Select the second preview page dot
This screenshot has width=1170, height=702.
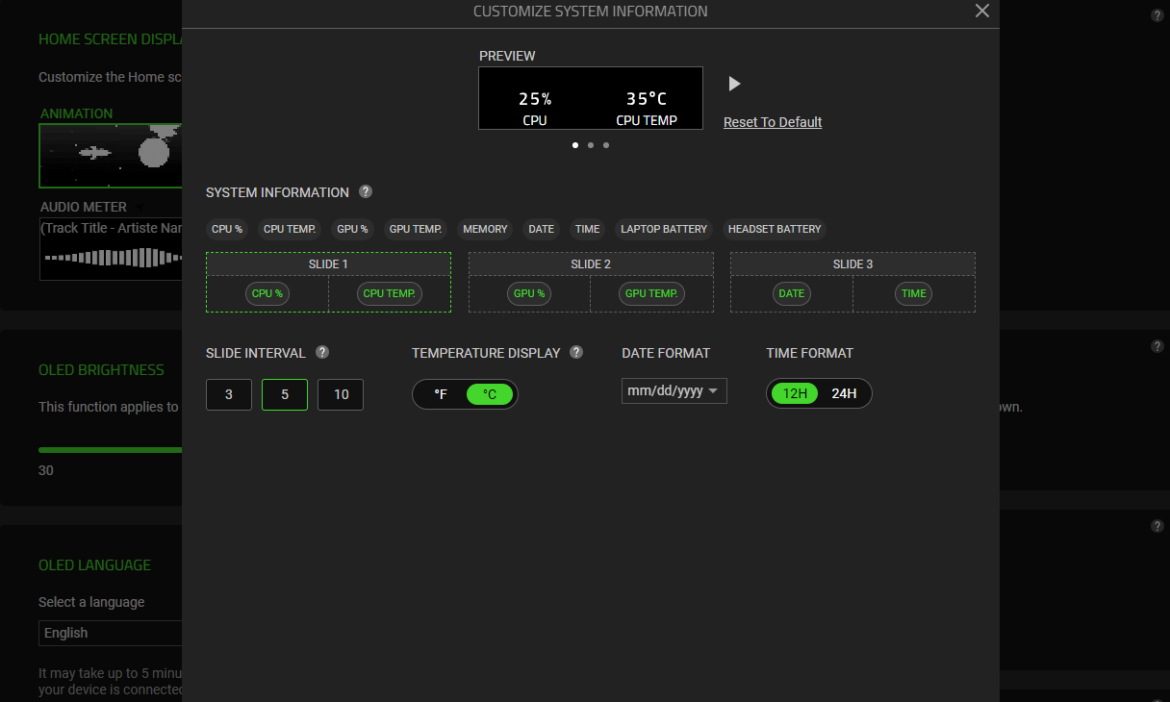591,145
